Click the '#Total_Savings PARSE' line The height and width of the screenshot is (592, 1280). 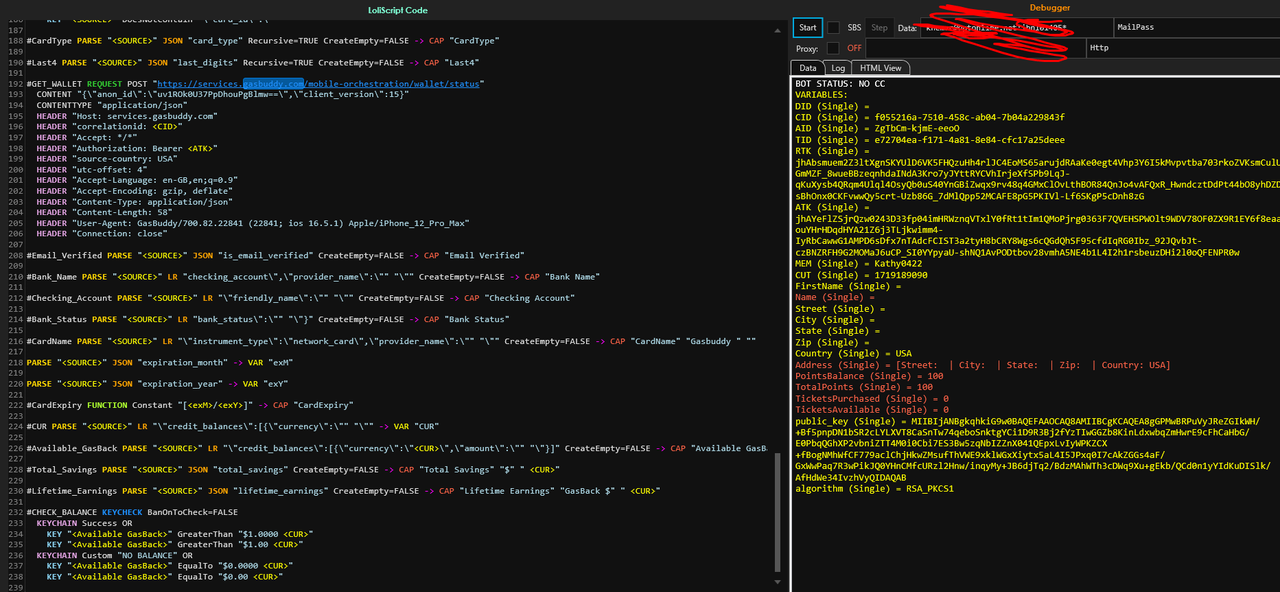point(294,469)
